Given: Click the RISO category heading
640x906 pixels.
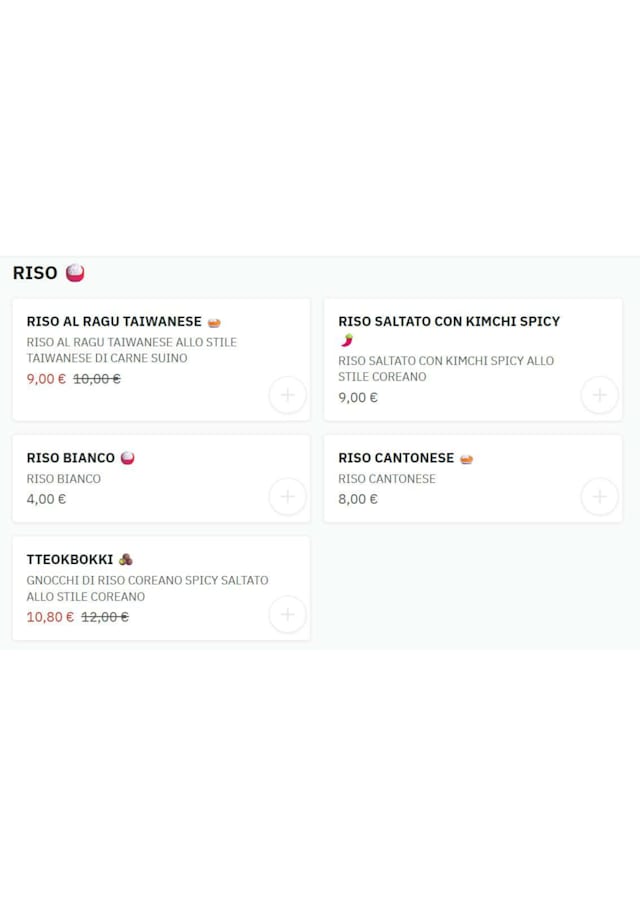Looking at the screenshot, I should (35, 273).
